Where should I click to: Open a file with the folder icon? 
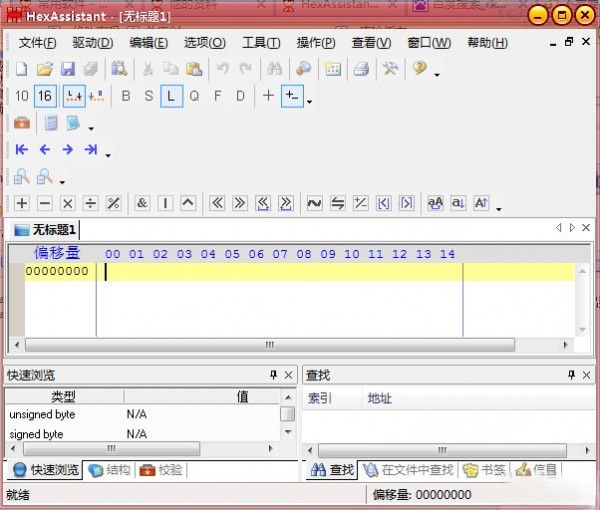(44, 69)
